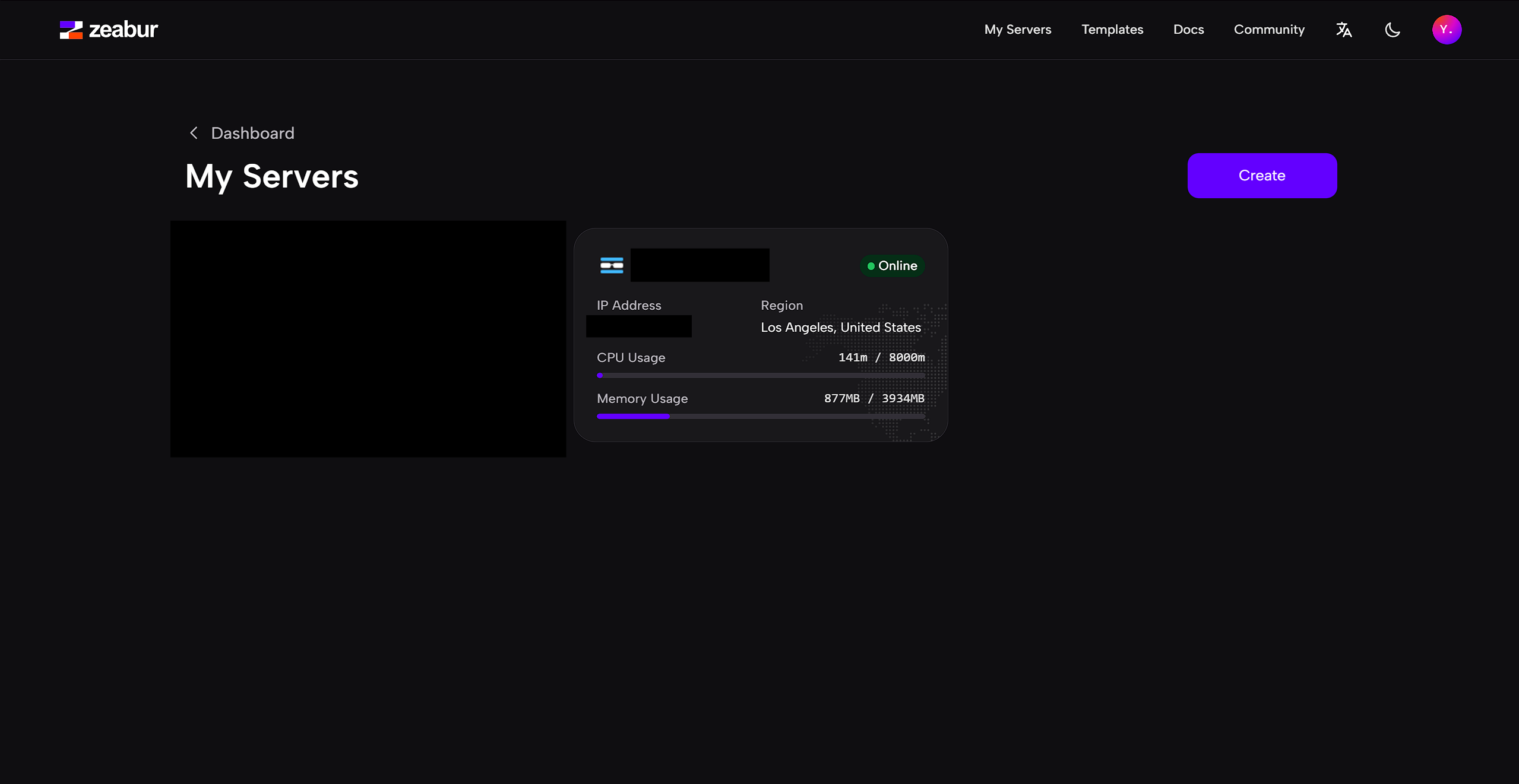Click the CPU usage 141m / 8000m value
The width and height of the screenshot is (1519, 784).
point(881,357)
